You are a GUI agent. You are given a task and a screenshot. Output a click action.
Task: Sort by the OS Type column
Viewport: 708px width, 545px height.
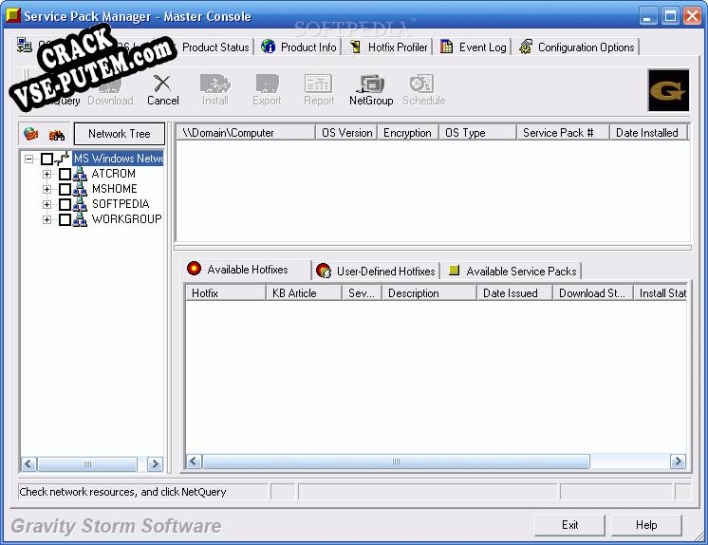point(477,133)
